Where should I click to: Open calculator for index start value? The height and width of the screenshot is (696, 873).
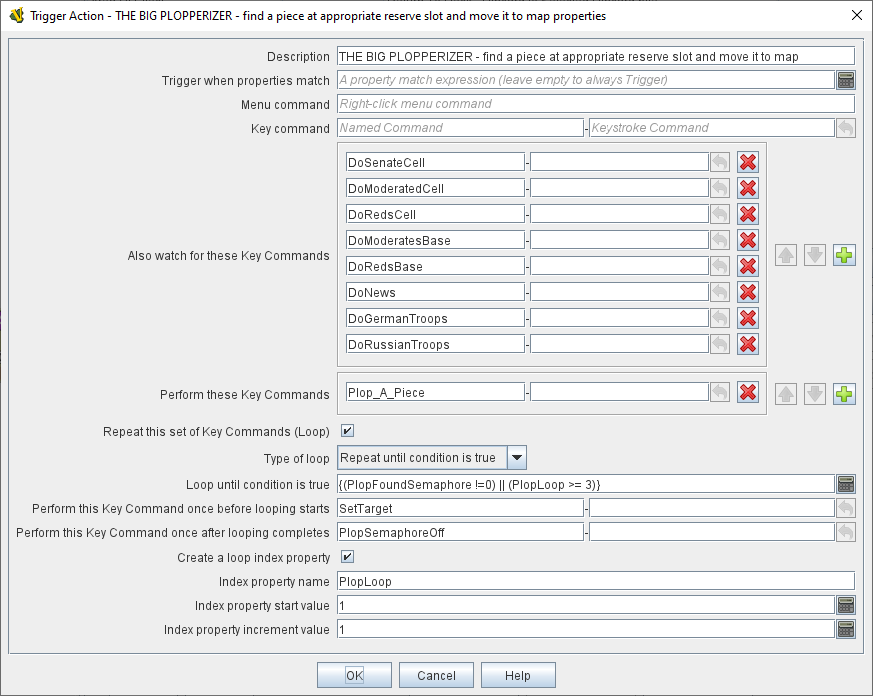(x=845, y=605)
